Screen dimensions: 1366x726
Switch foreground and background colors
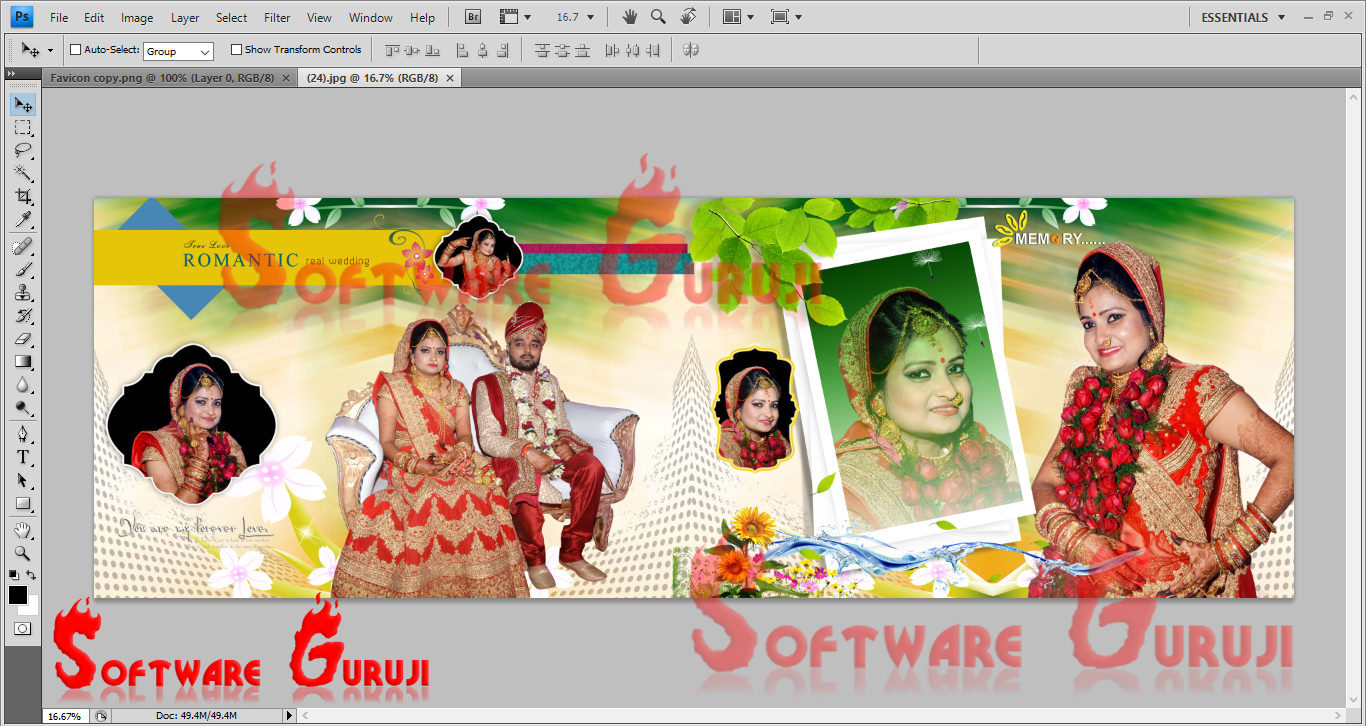click(32, 575)
